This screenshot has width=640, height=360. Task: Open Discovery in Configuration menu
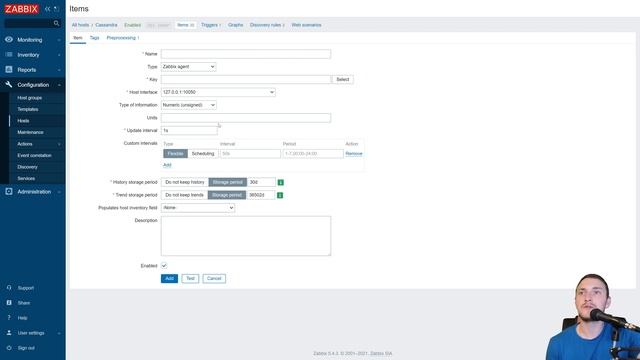(x=27, y=167)
